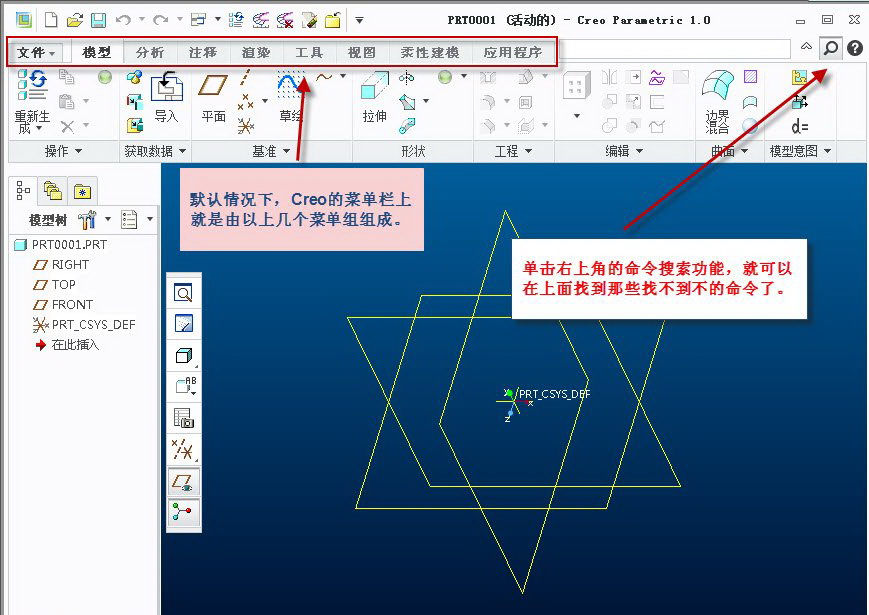Switch to the 渲染 tab

click(255, 52)
